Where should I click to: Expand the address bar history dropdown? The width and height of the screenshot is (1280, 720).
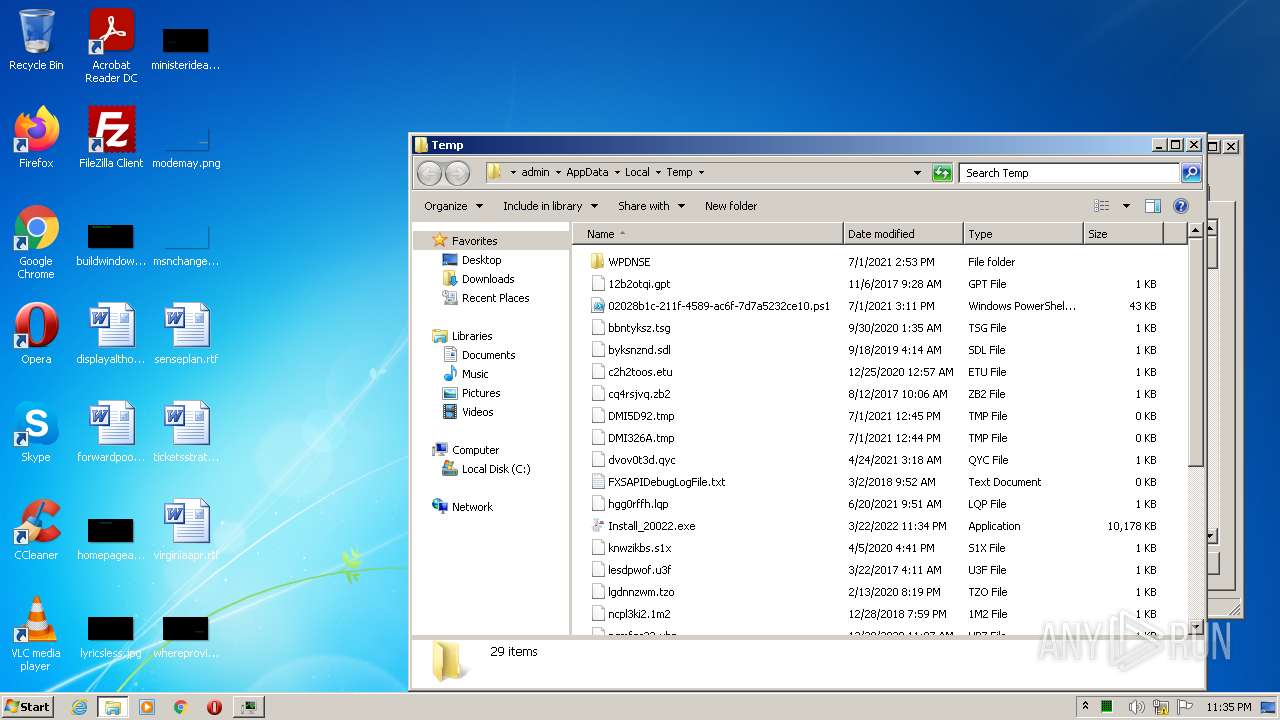click(x=917, y=173)
